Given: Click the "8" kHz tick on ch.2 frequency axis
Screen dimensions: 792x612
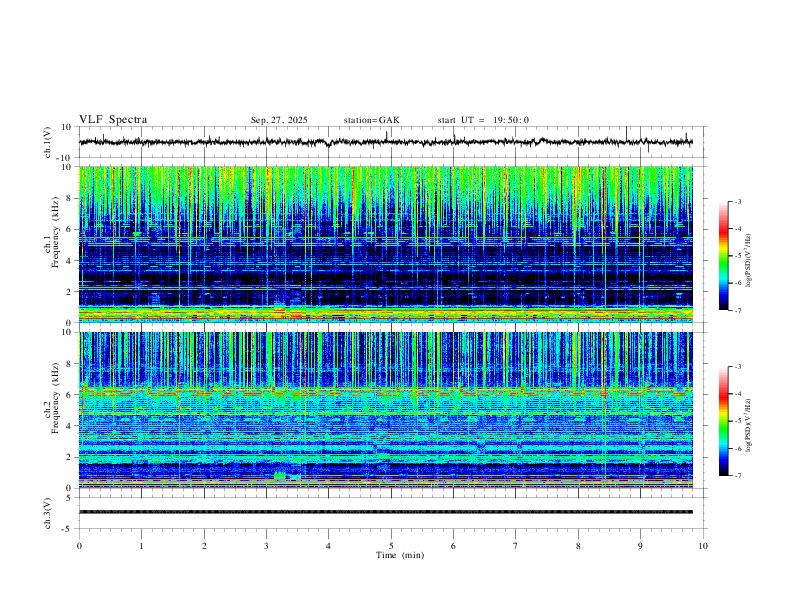Looking at the screenshot, I should click(x=70, y=364).
